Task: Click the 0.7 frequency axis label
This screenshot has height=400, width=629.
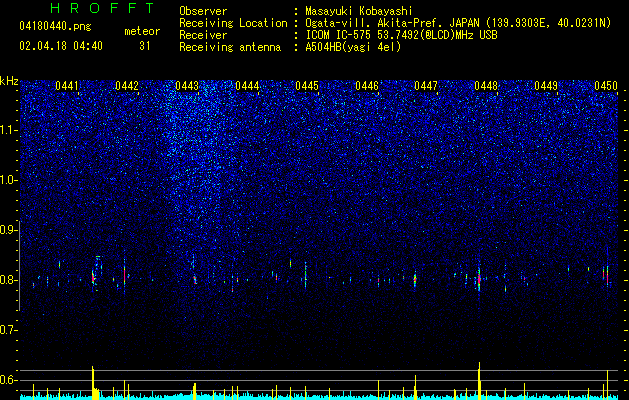Action: point(8,330)
